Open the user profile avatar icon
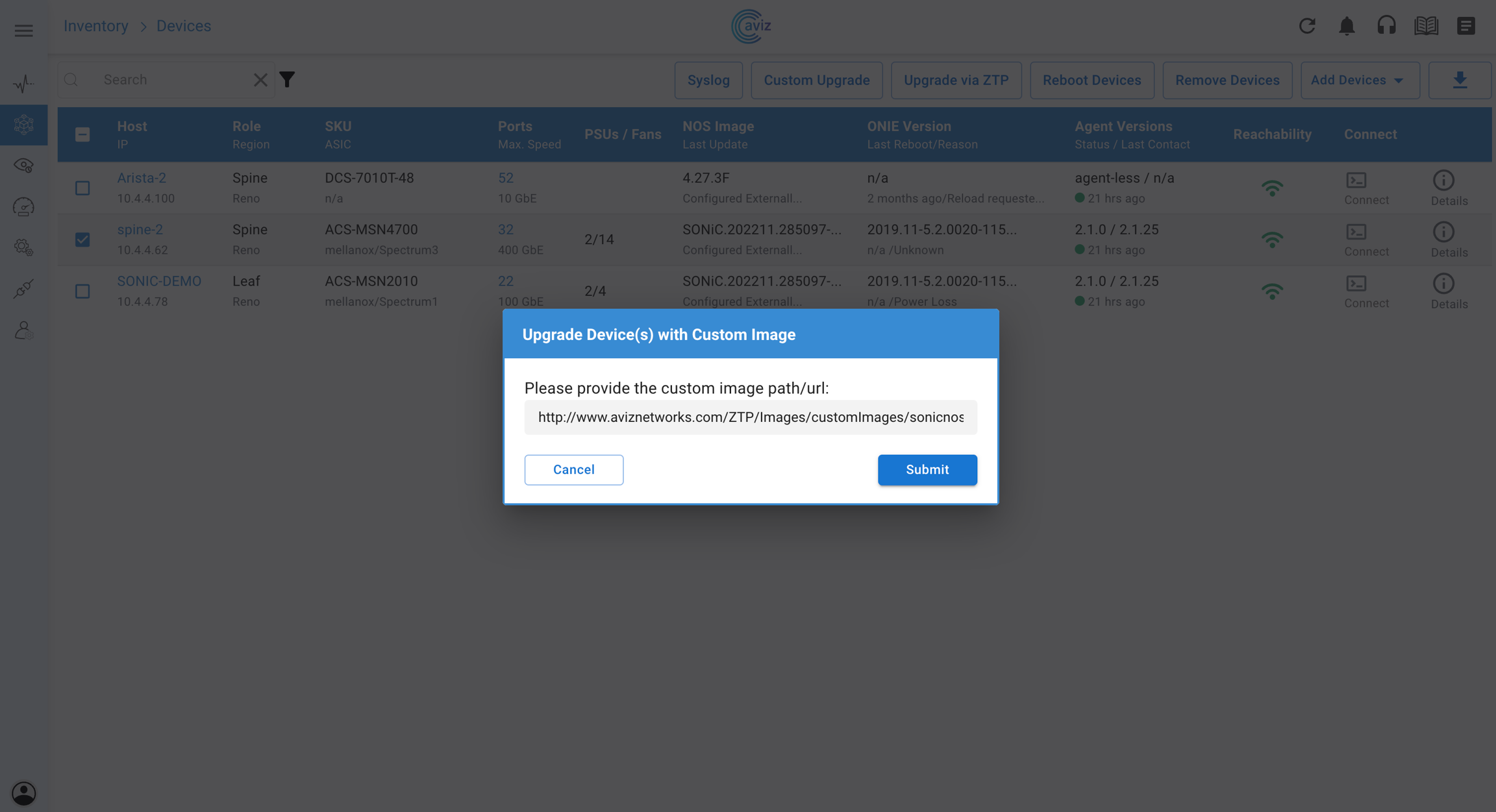Screen dimensions: 1496x812 tap(24, 793)
